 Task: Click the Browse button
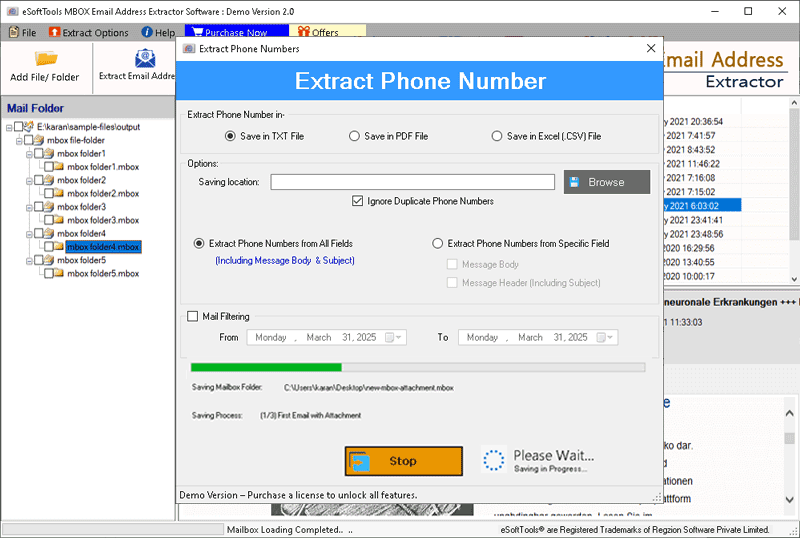pos(607,182)
